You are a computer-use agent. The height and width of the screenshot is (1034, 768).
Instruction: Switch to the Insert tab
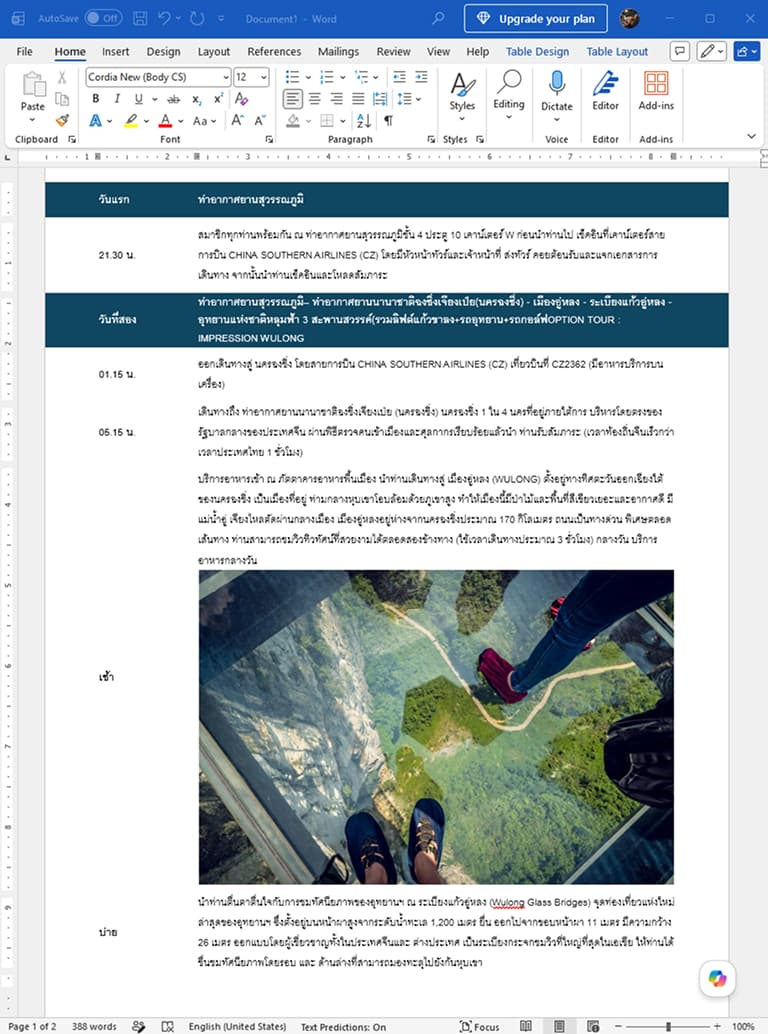coord(115,51)
